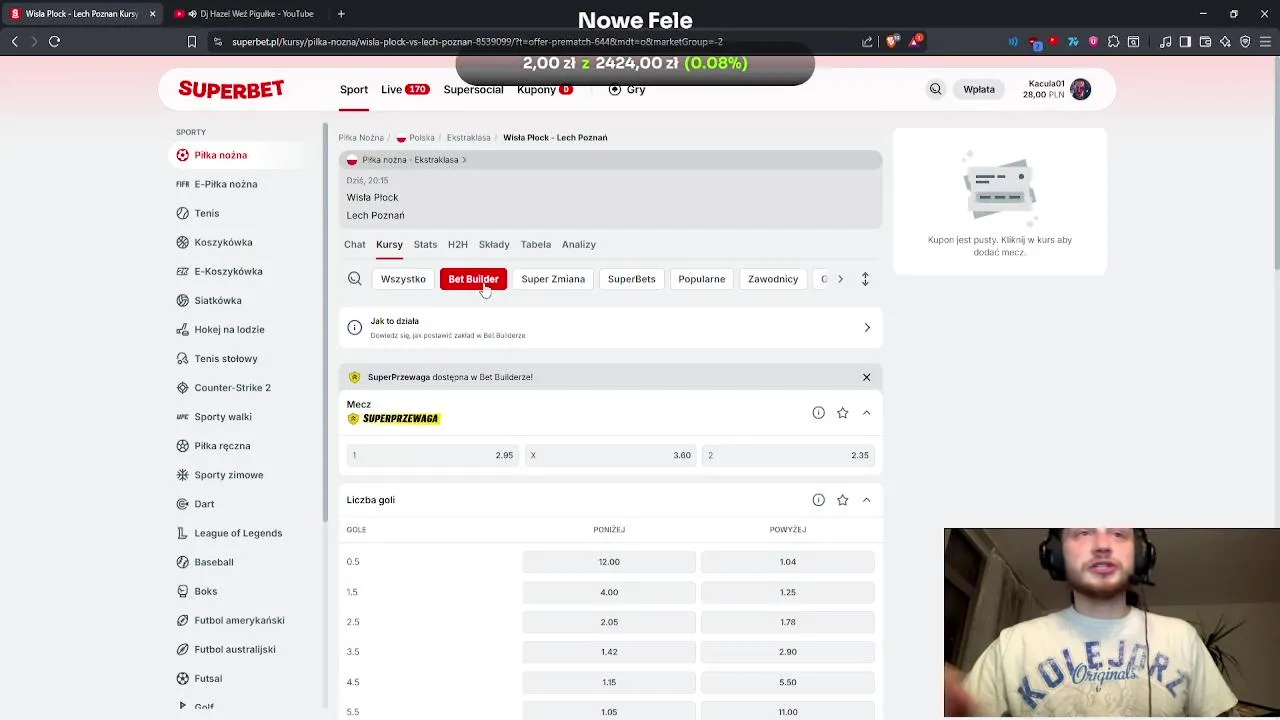This screenshot has height=720, width=1280.
Task: Open browser extensions puzzle icon
Action: pyautogui.click(x=1113, y=42)
